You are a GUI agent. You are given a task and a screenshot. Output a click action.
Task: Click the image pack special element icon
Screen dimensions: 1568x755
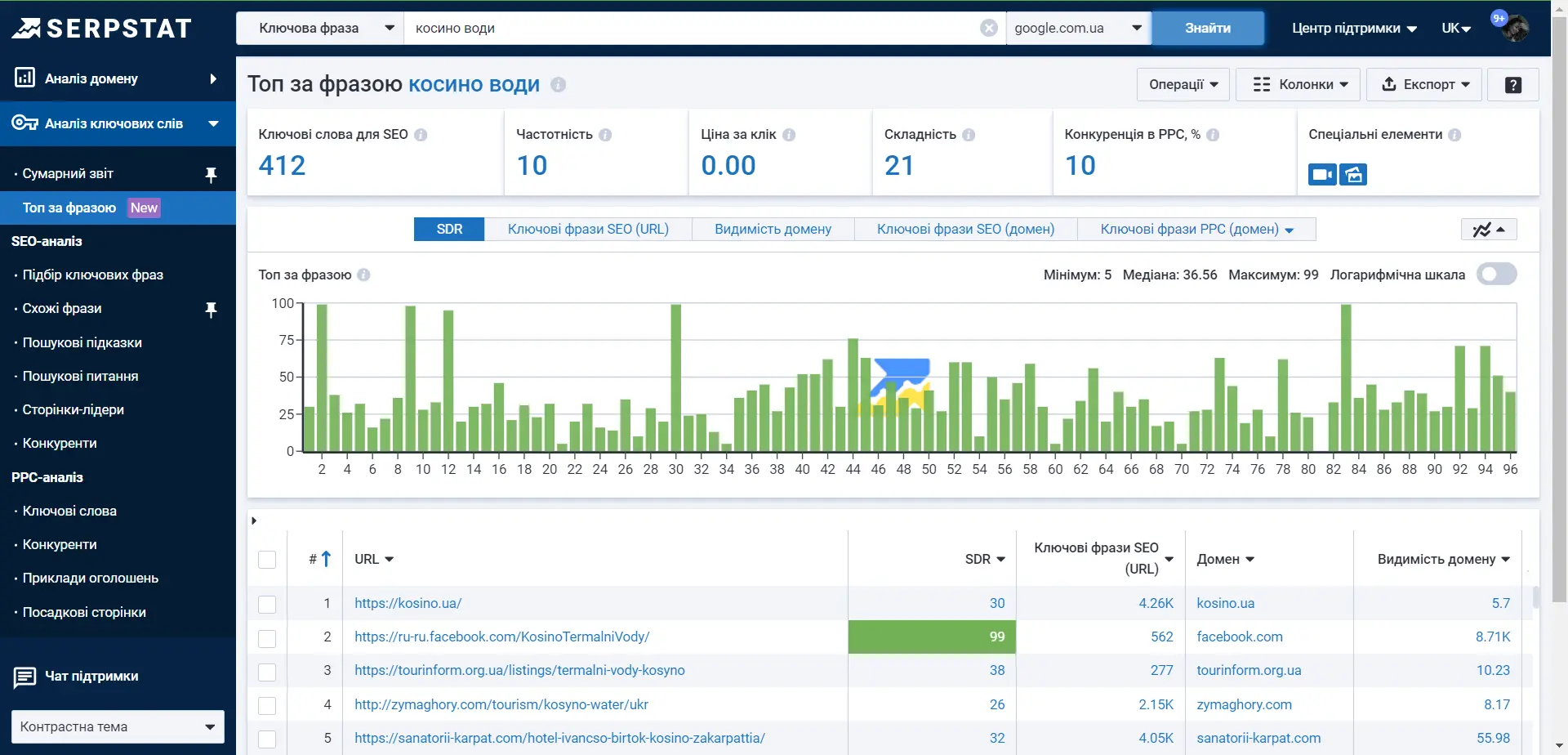1353,174
